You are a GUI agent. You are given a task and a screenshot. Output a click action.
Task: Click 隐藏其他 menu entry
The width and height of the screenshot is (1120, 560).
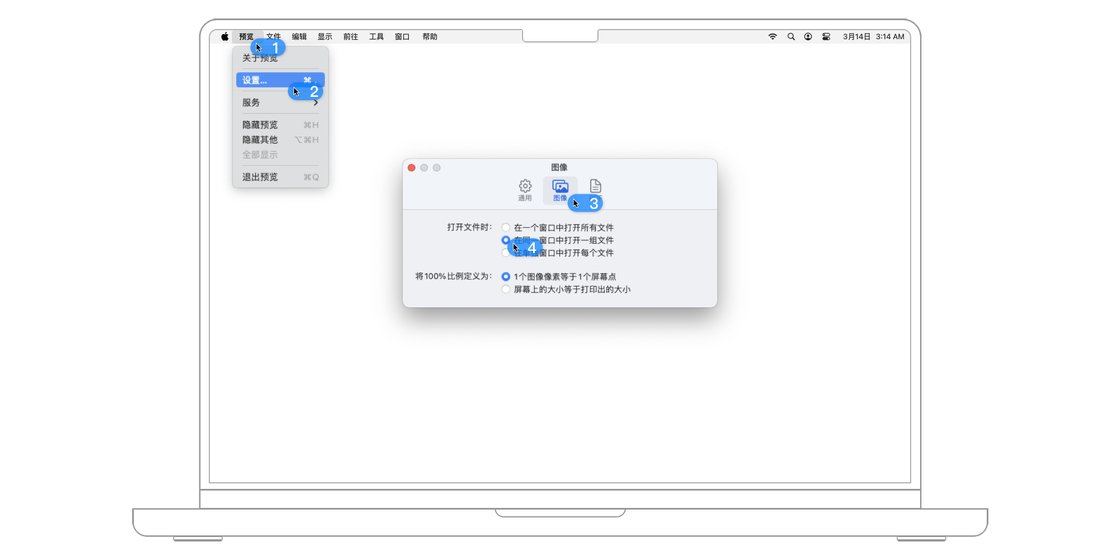pyautogui.click(x=260, y=140)
